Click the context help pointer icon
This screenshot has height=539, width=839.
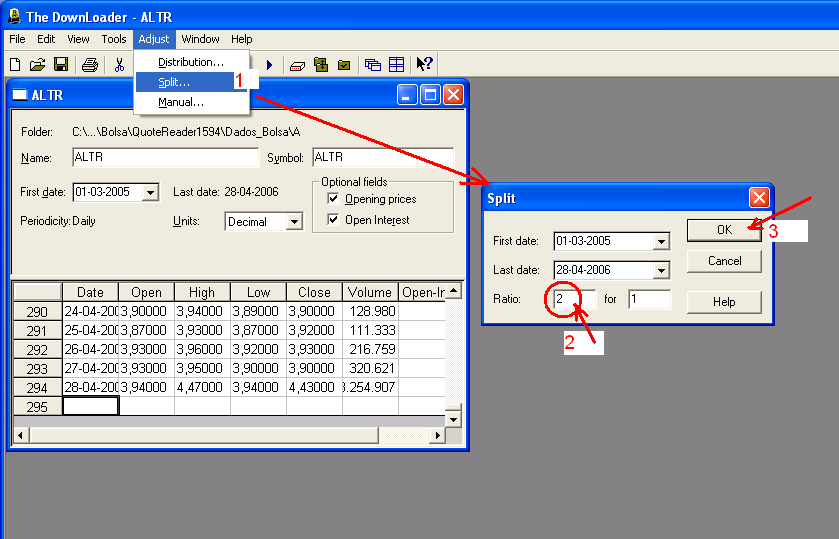(424, 64)
